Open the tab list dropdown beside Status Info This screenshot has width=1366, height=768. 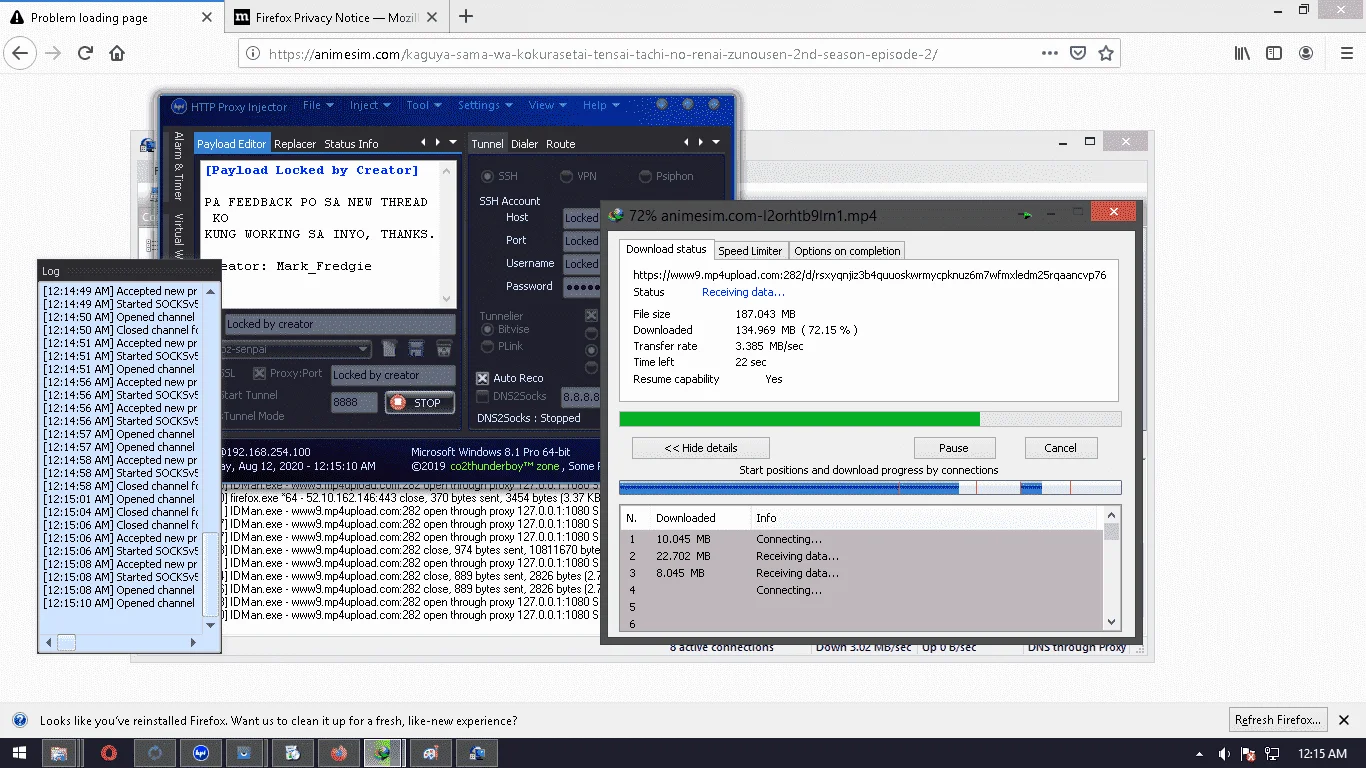pyautogui.click(x=453, y=142)
